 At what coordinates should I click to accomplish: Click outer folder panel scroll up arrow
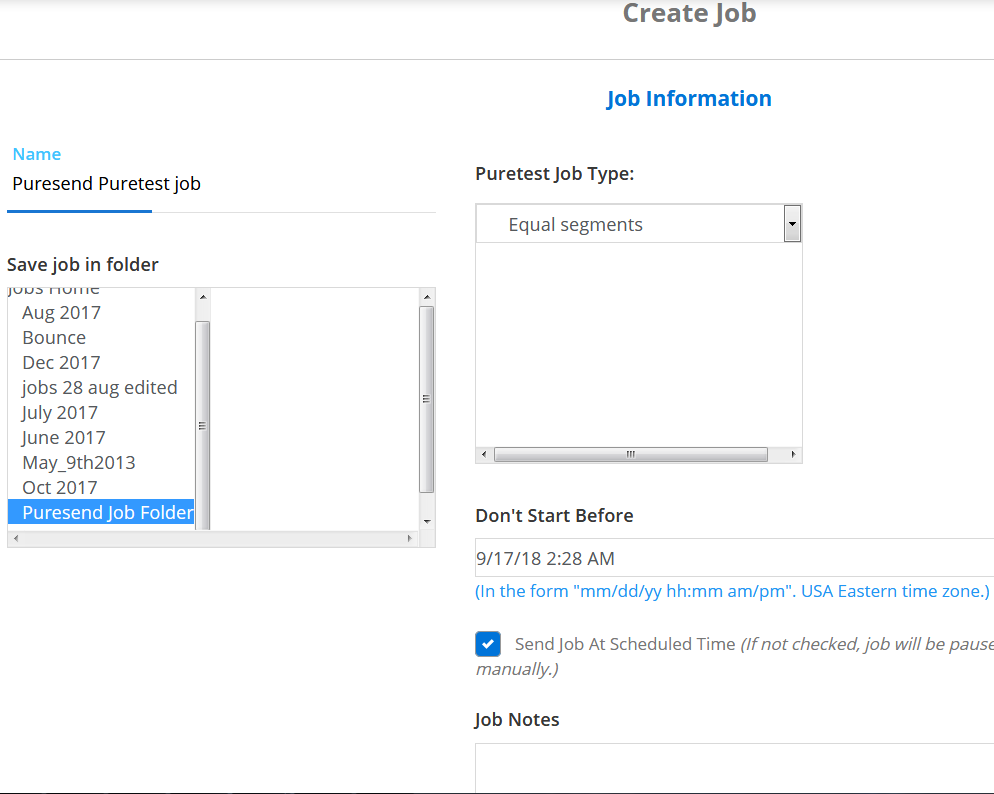[x=427, y=297]
